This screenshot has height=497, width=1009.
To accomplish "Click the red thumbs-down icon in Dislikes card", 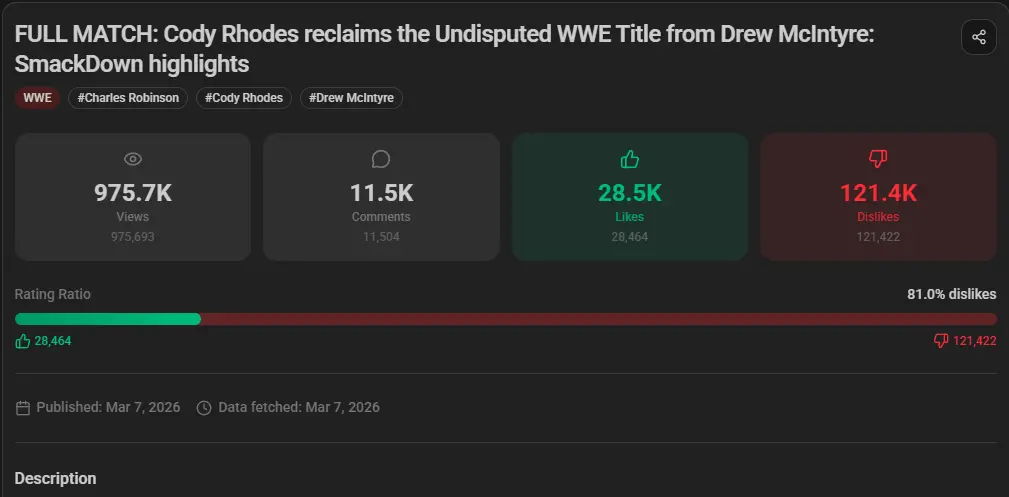I will click(x=878, y=159).
